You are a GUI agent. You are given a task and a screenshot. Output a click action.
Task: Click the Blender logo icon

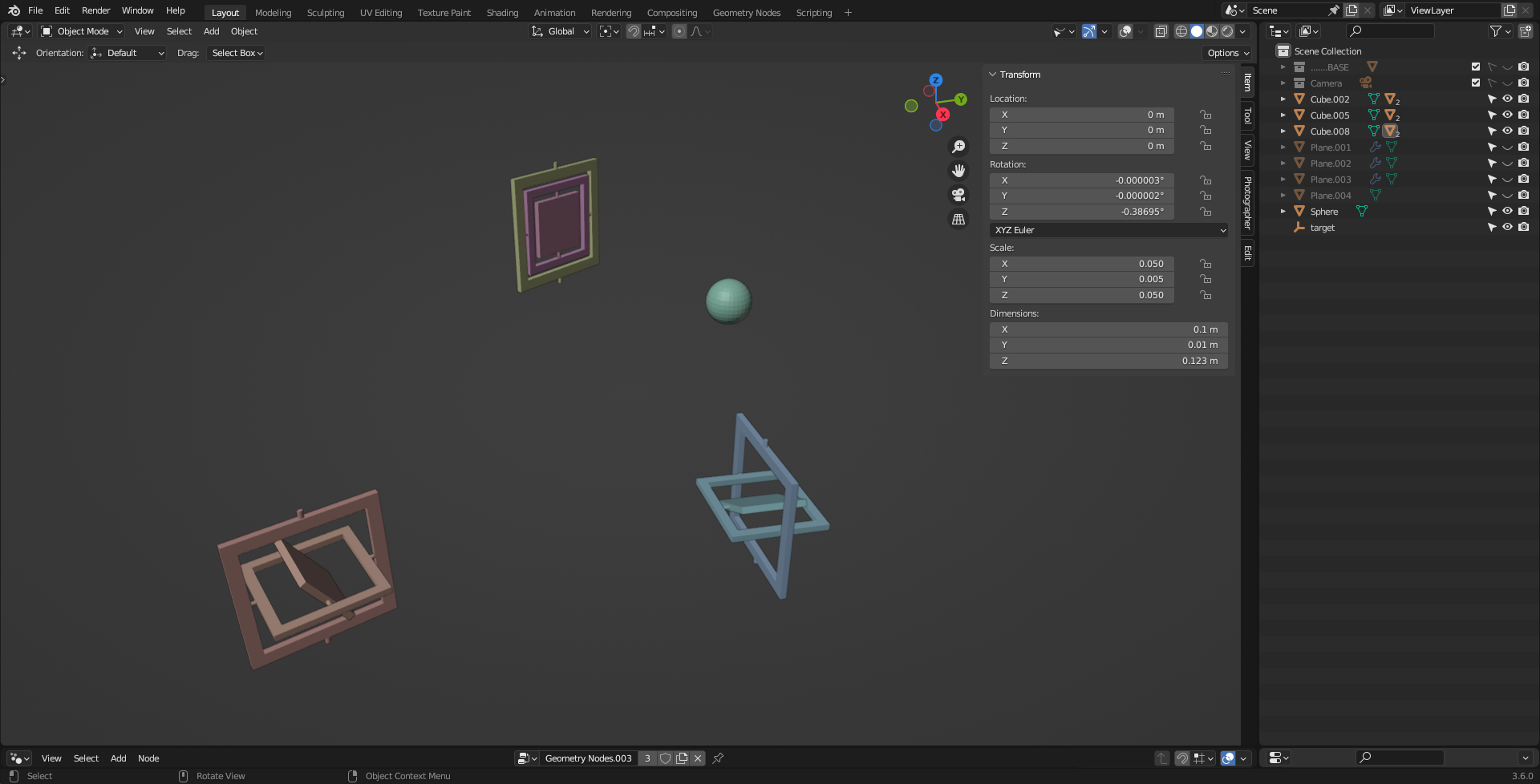(x=14, y=10)
